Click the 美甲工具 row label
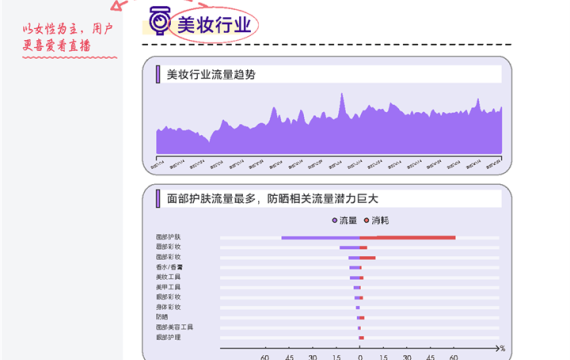Image resolution: width=570 pixels, height=360 pixels. point(168,287)
